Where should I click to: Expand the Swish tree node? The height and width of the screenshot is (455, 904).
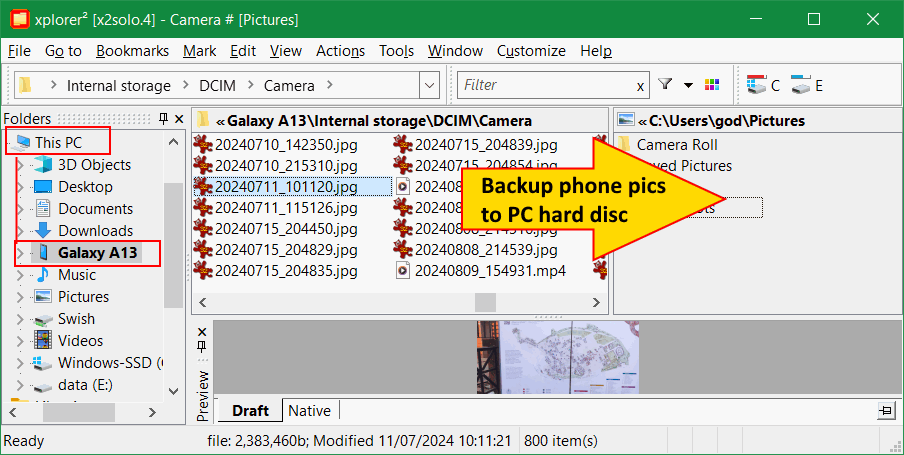(x=20, y=319)
